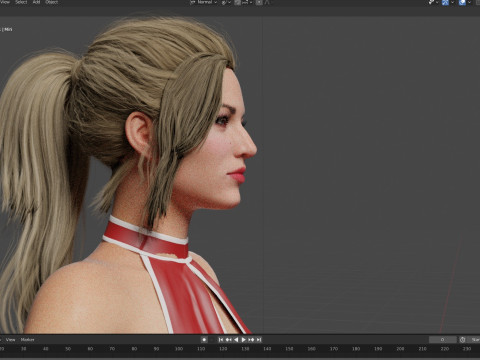Click the Start frame field
Image resolution: width=480 pixels, height=360 pixels.
[474, 340]
